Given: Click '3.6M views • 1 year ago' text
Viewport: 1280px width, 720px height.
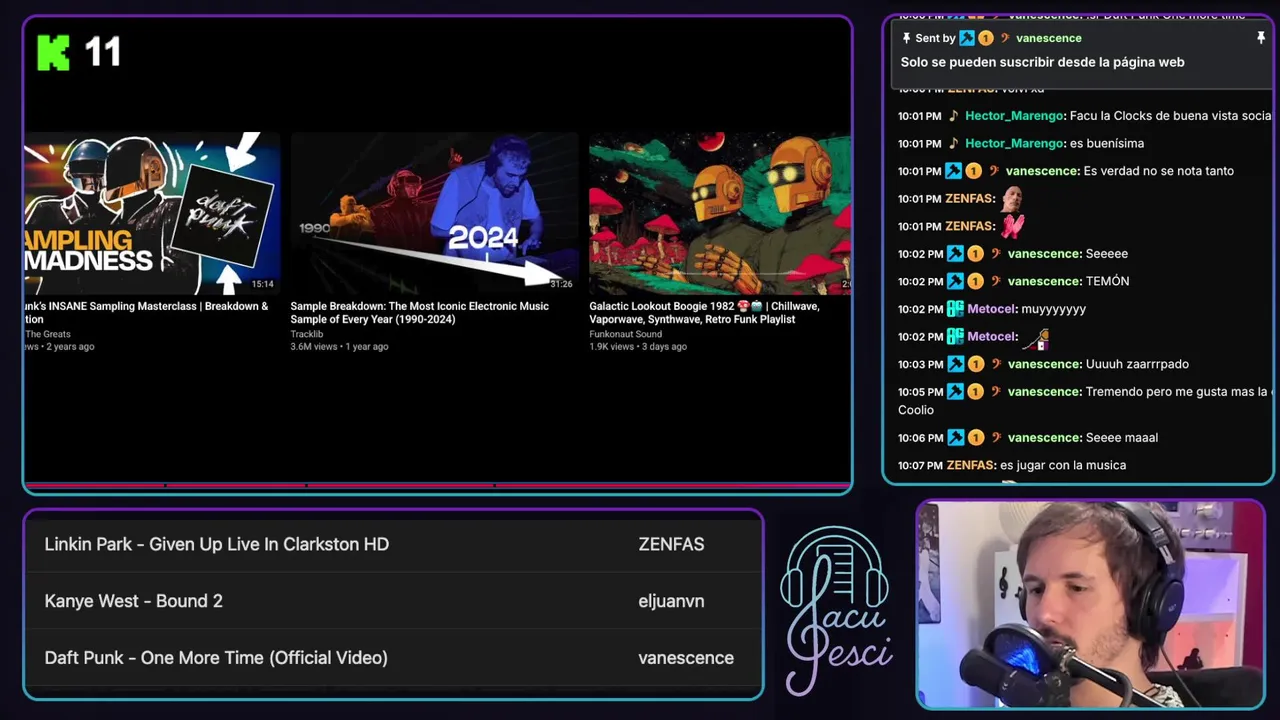Looking at the screenshot, I should [x=339, y=347].
